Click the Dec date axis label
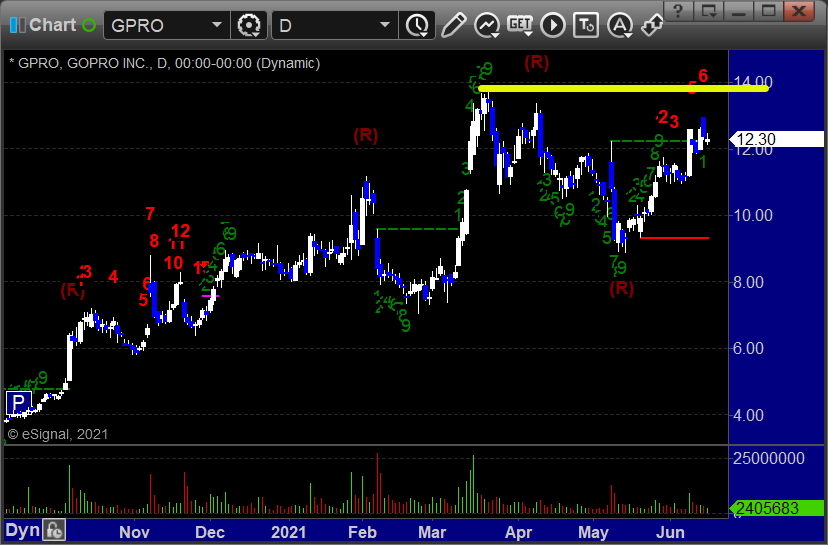Image resolution: width=828 pixels, height=545 pixels. [x=210, y=532]
